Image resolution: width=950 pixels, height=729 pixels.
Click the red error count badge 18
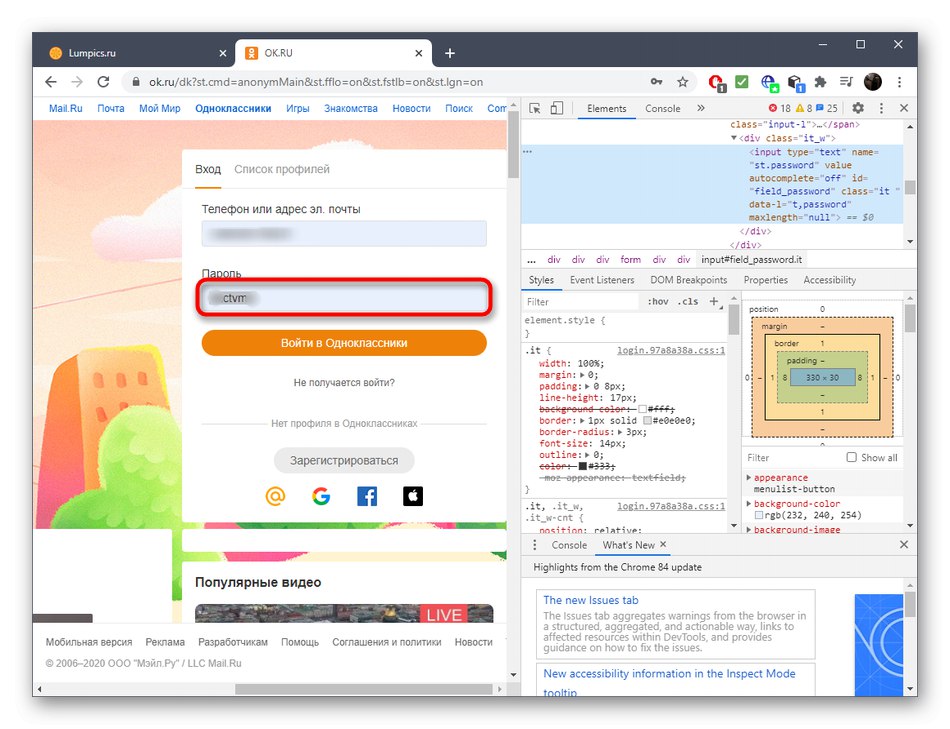click(x=780, y=108)
